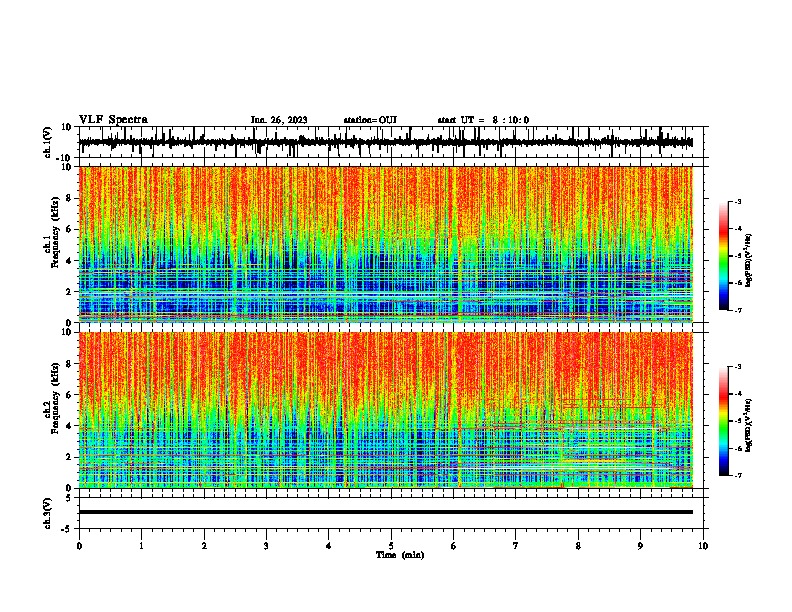Screen dimensions: 792x612
Task: Click the "10" tick on the time axis
Action: coord(703,546)
